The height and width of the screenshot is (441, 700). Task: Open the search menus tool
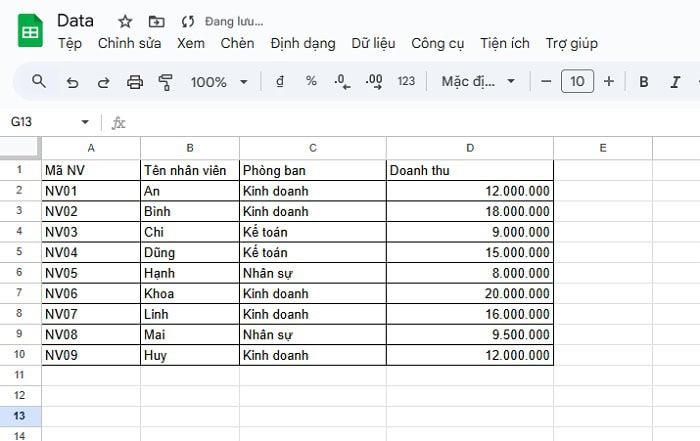point(39,82)
